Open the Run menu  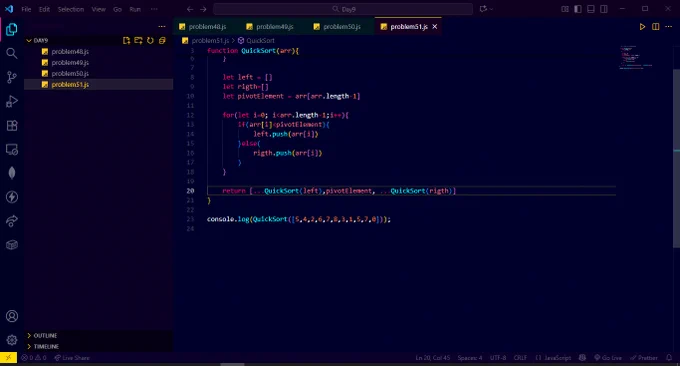click(x=135, y=9)
